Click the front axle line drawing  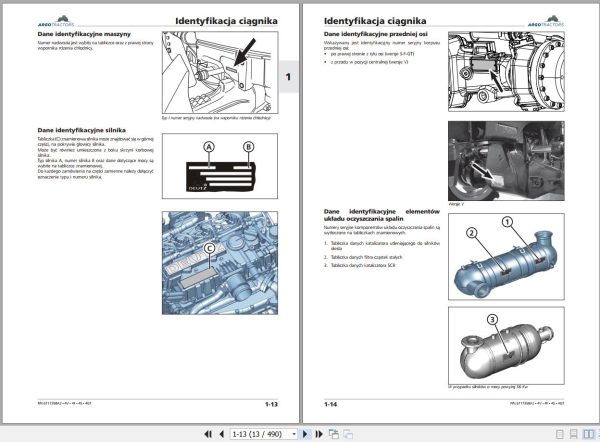(506, 72)
